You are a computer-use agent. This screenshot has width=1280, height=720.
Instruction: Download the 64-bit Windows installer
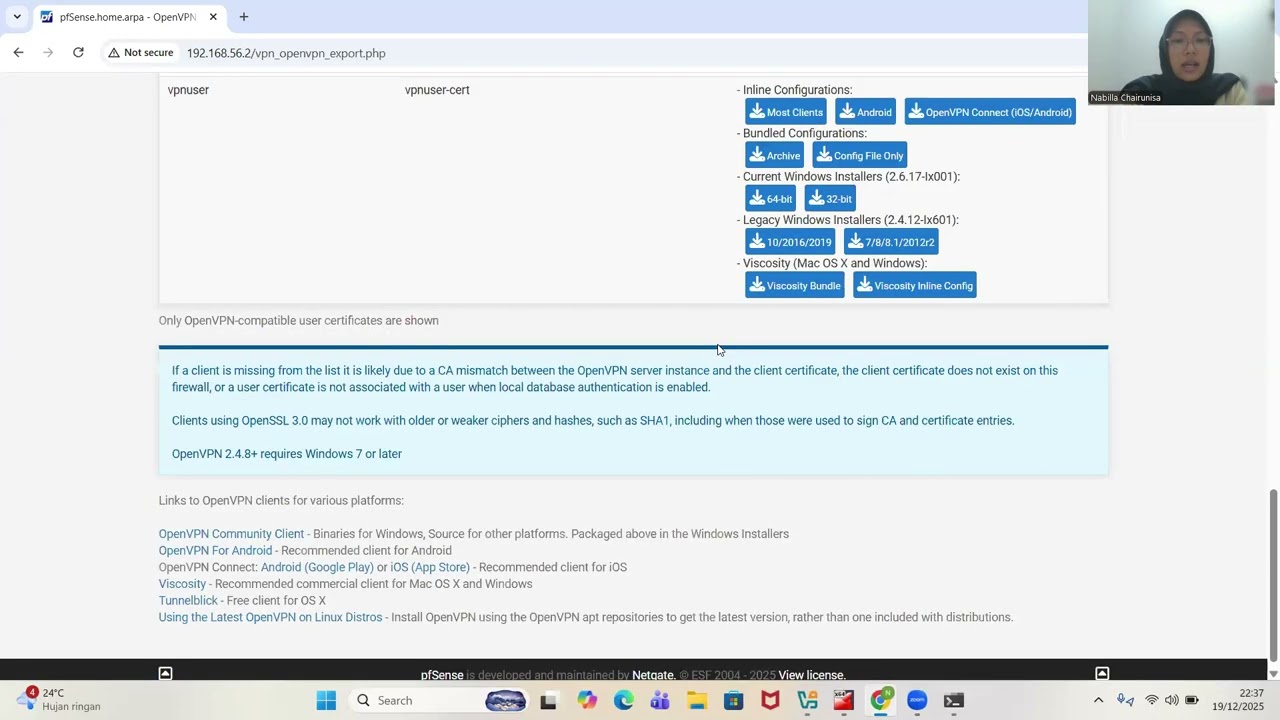(x=770, y=198)
